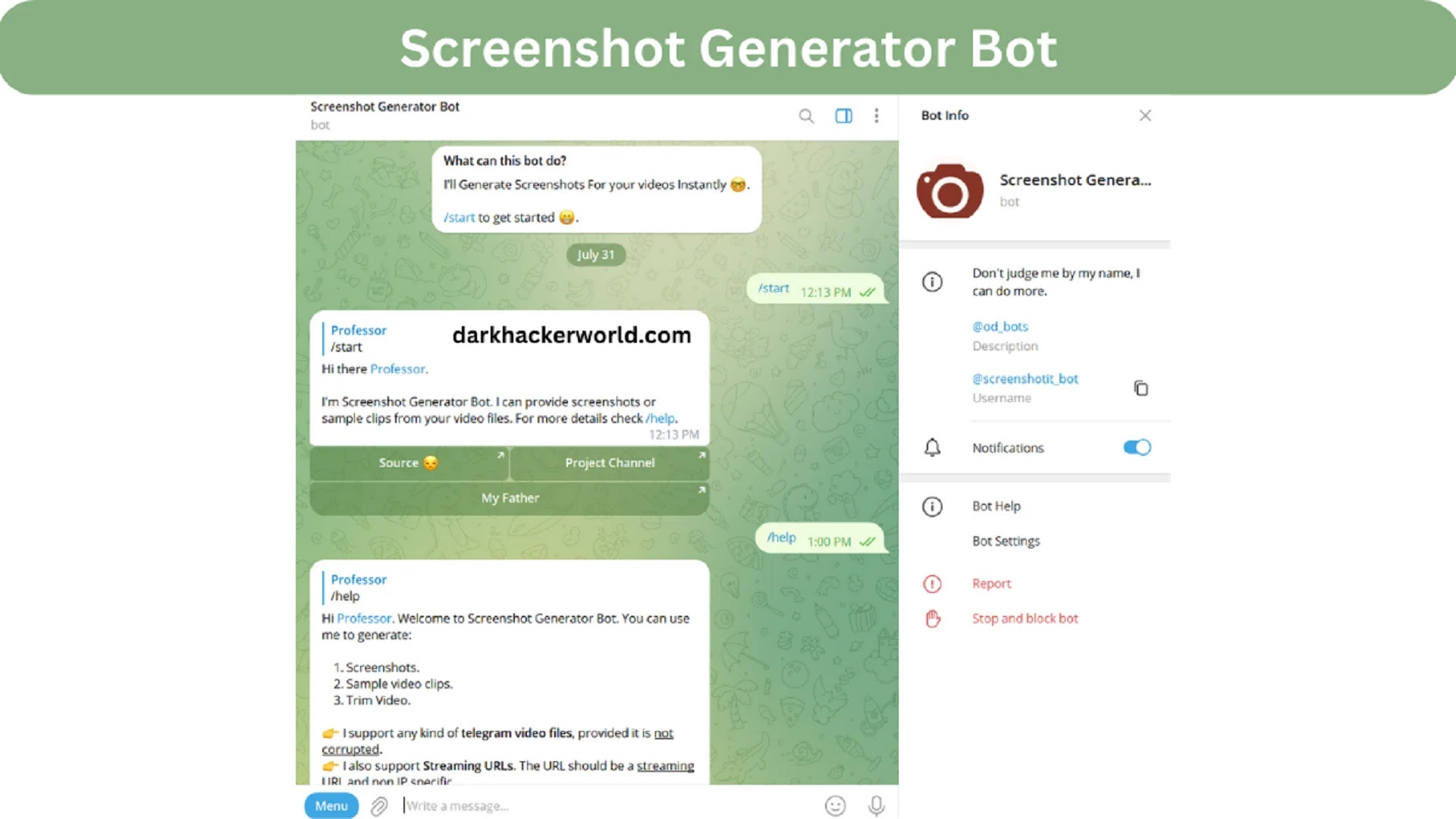1456x819 pixels.
Task: Click the Bot Info panel heading
Action: (x=945, y=115)
